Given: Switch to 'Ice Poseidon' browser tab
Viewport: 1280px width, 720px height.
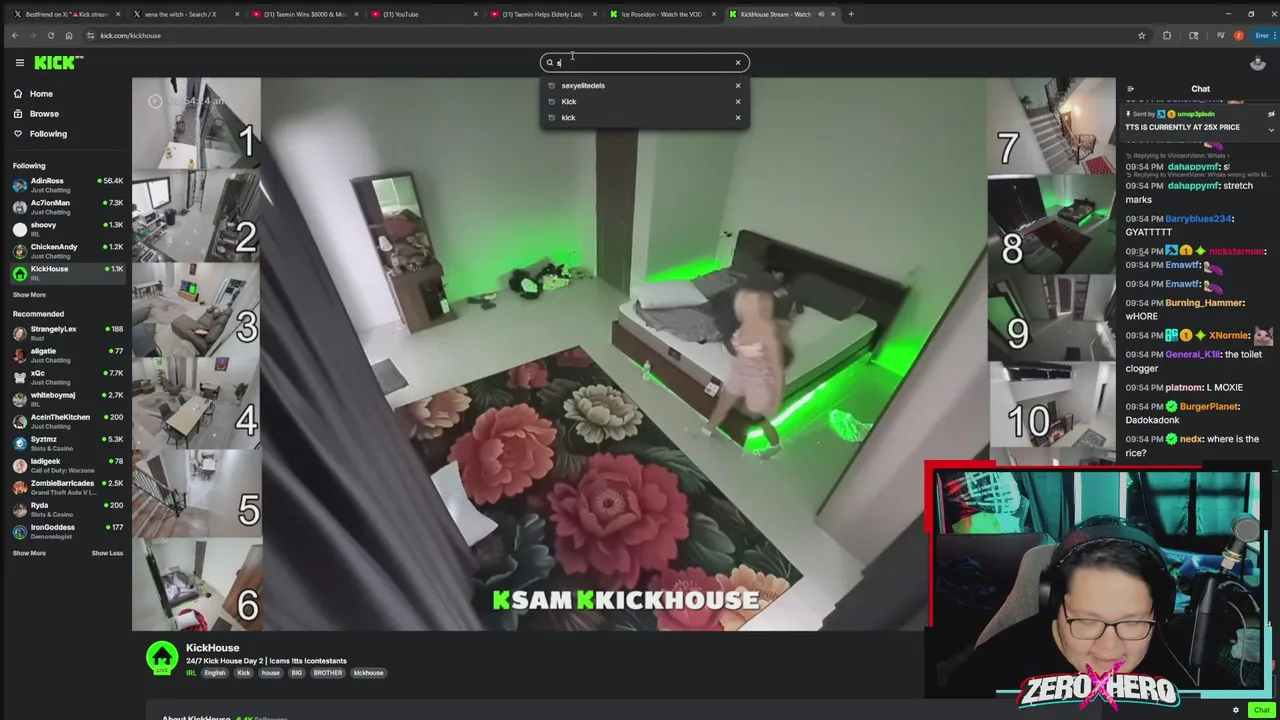Looking at the screenshot, I should point(661,14).
